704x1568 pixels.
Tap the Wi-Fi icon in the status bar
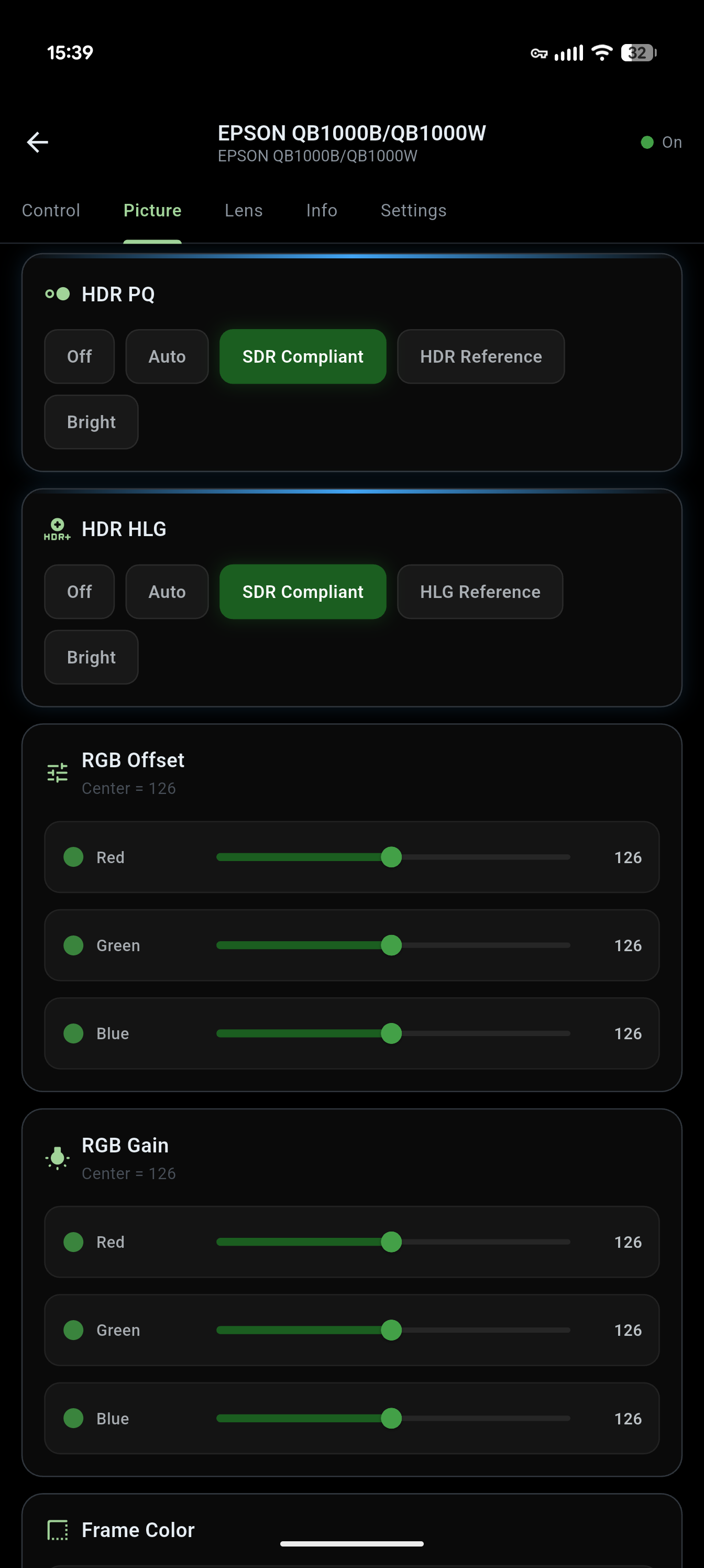(x=601, y=53)
